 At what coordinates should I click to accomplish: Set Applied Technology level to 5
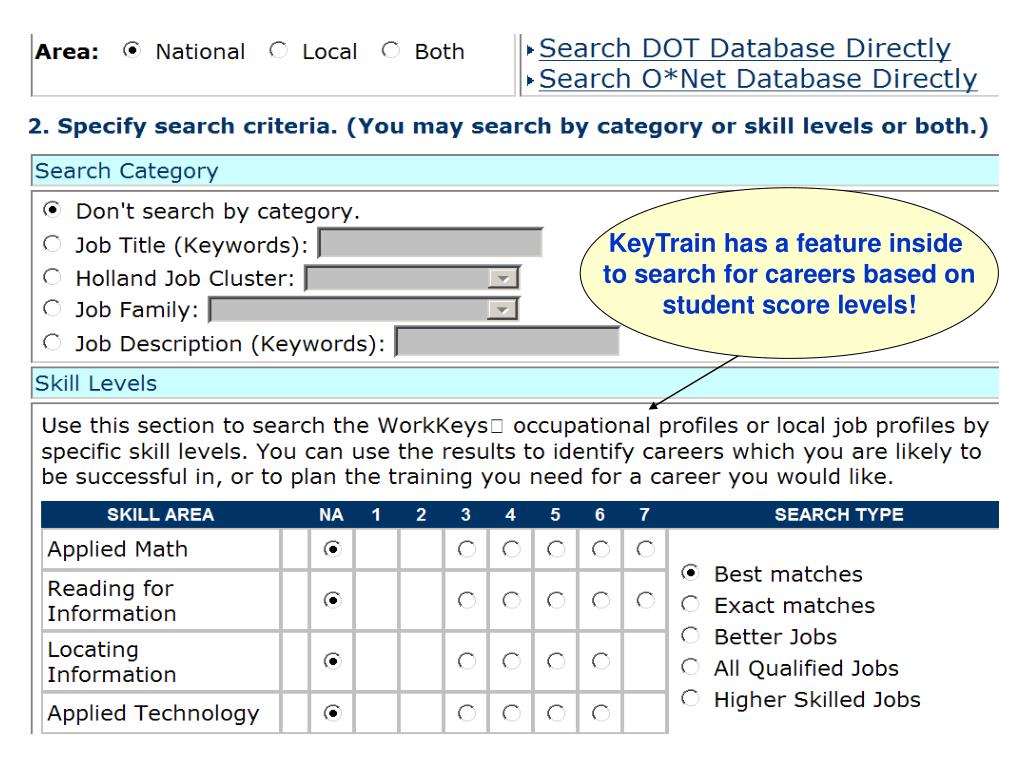(x=556, y=712)
